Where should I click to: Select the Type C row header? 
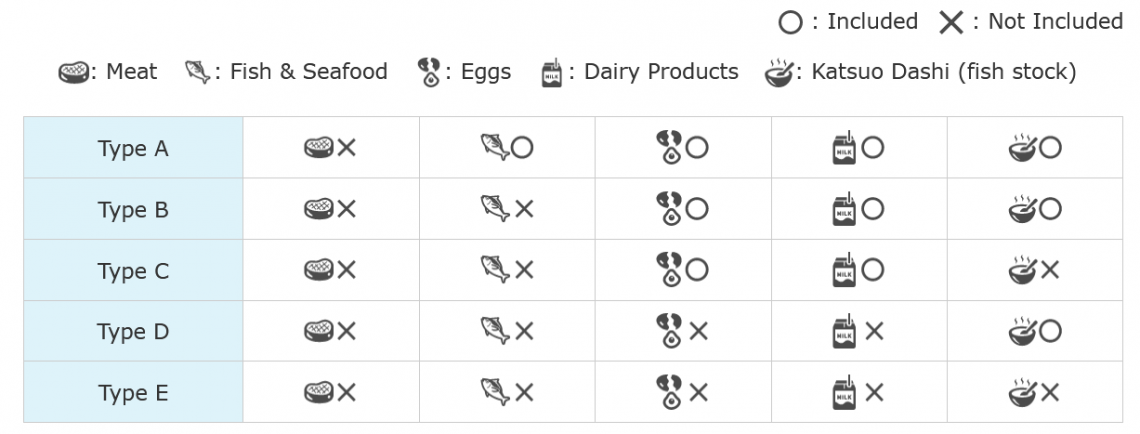[134, 270]
